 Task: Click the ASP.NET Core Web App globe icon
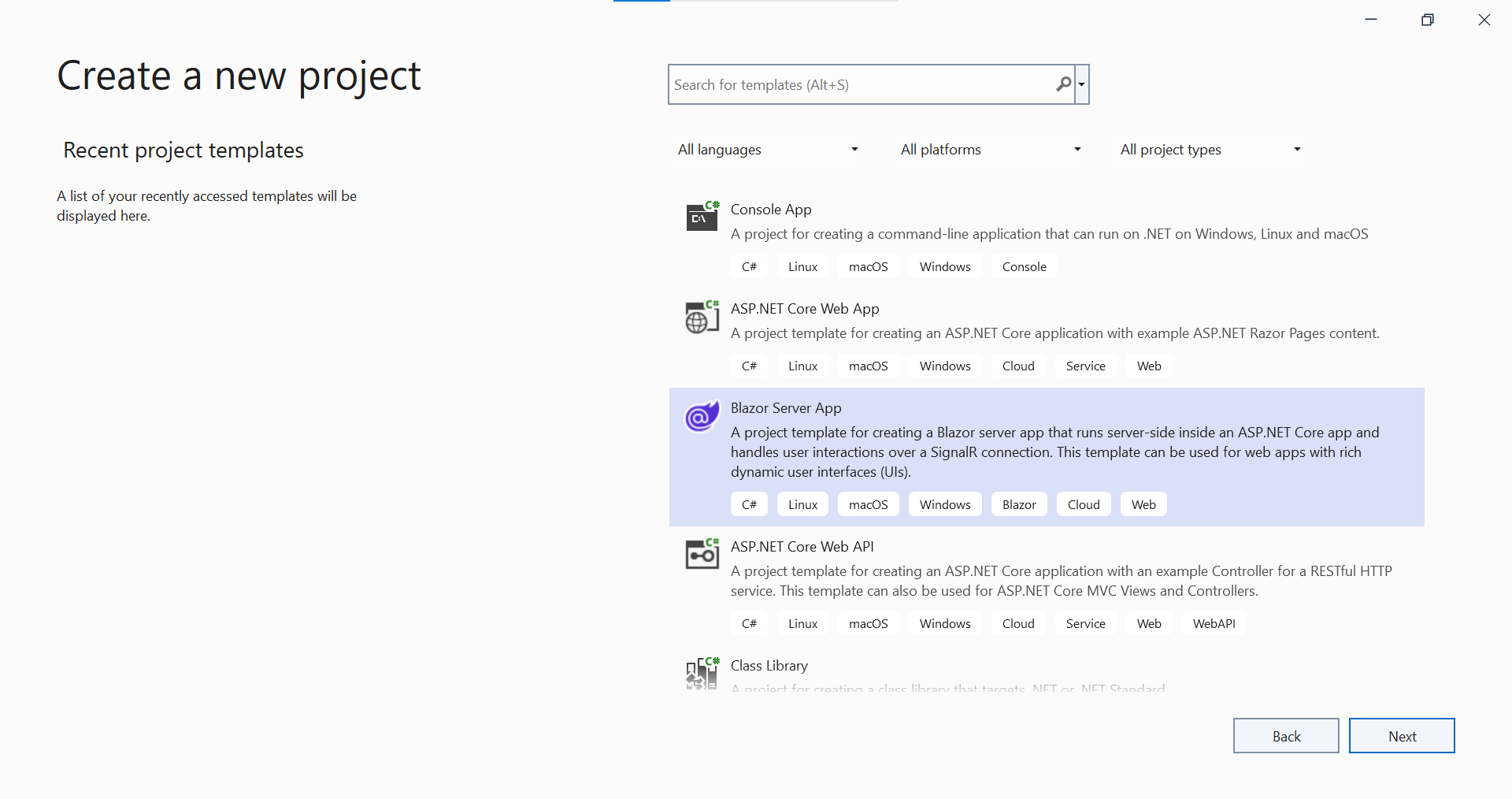[702, 317]
